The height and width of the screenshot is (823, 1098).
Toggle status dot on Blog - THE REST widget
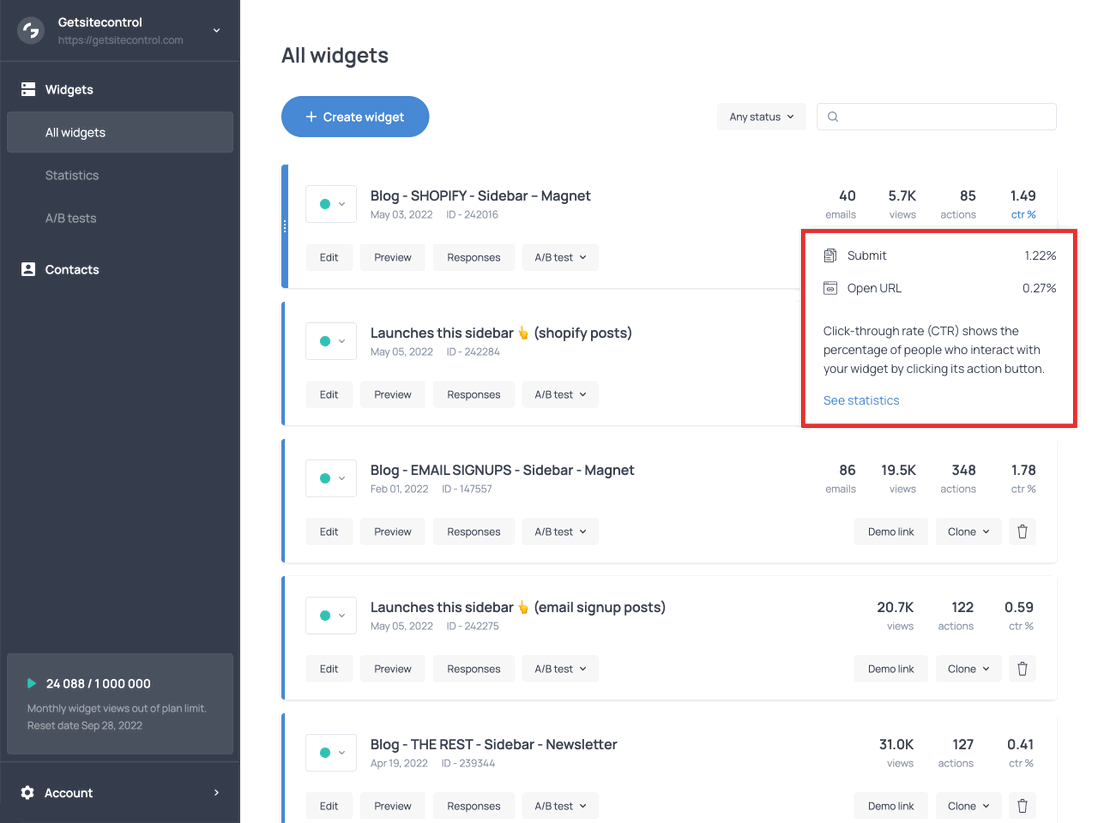(325, 752)
